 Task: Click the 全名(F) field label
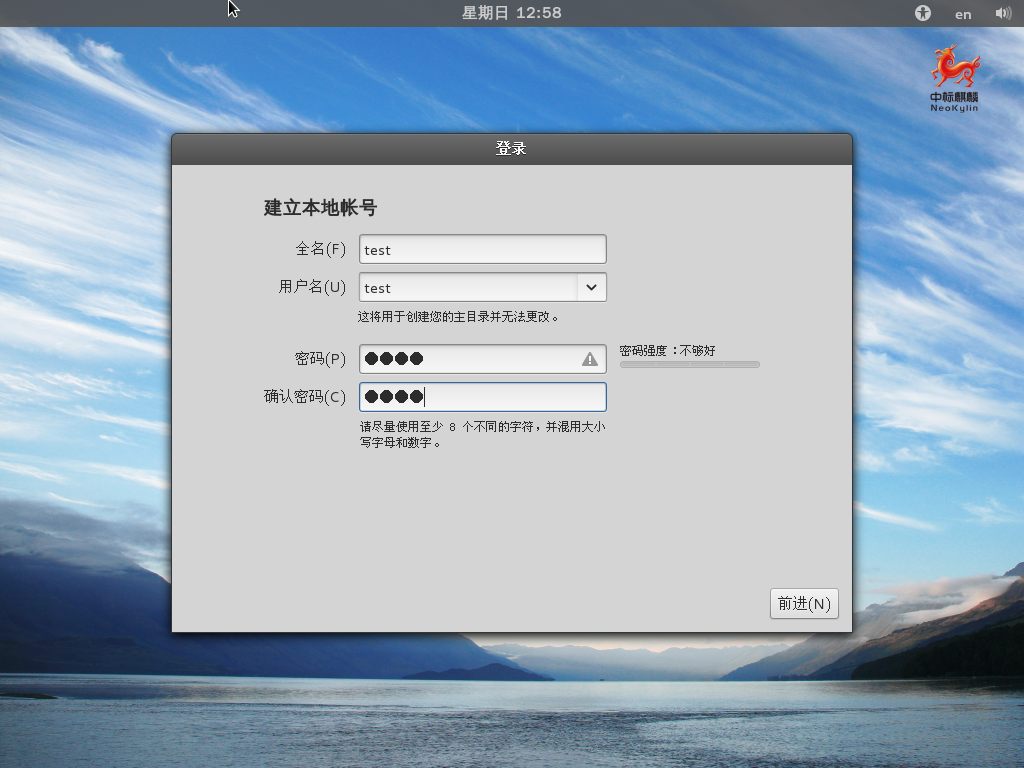[x=321, y=249]
